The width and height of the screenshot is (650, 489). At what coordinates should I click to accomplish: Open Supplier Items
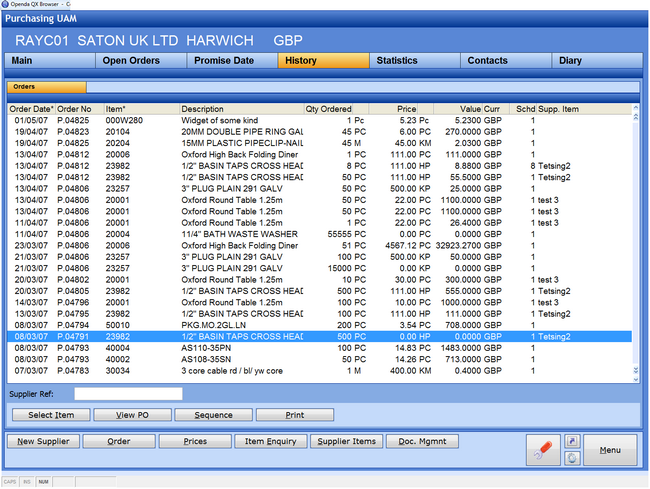point(347,441)
